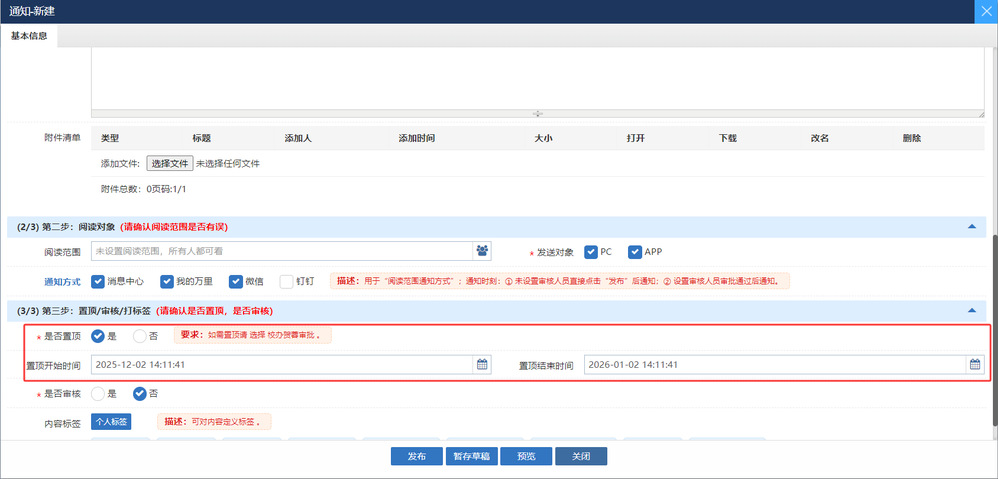Click the 个人标签 button

click(x=111, y=422)
